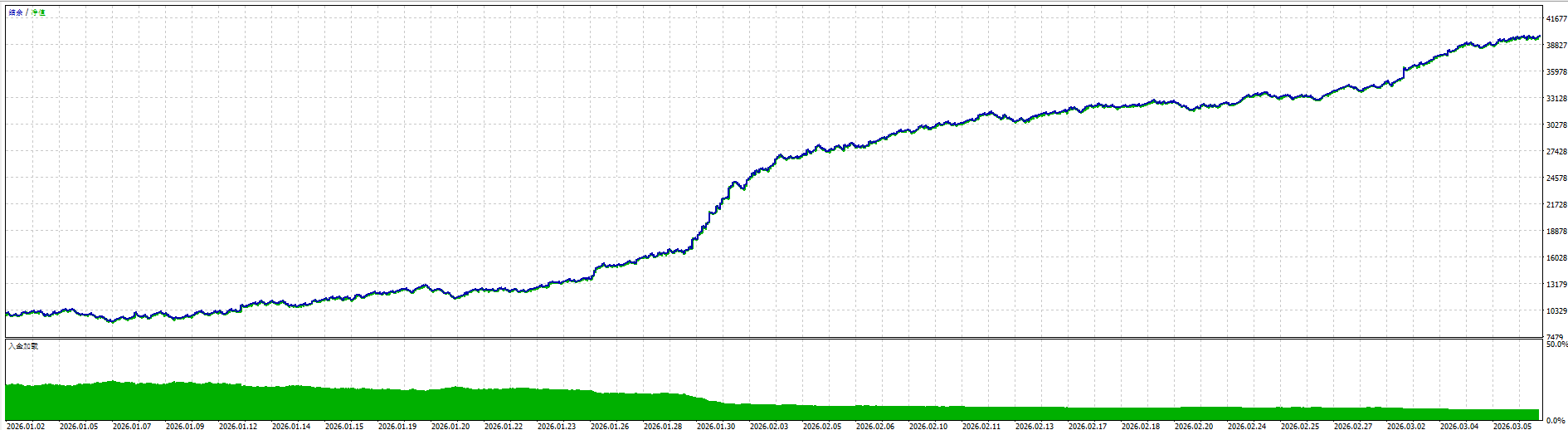Select the 18878 value on balance axis
This screenshot has height=430, width=1568.
[1556, 231]
